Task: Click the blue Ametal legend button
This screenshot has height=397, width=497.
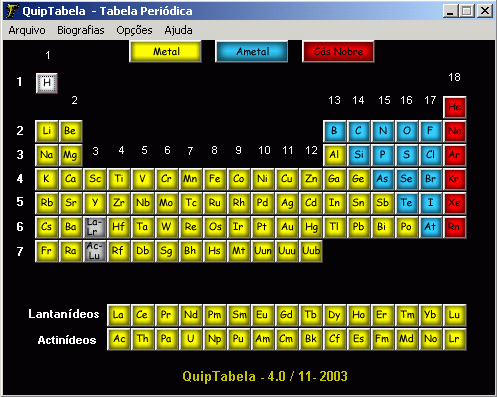Action: [252, 51]
